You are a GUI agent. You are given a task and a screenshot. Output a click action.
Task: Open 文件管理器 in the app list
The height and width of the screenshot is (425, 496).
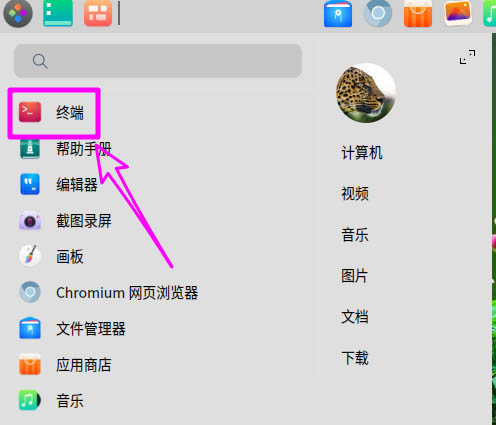tap(72, 329)
